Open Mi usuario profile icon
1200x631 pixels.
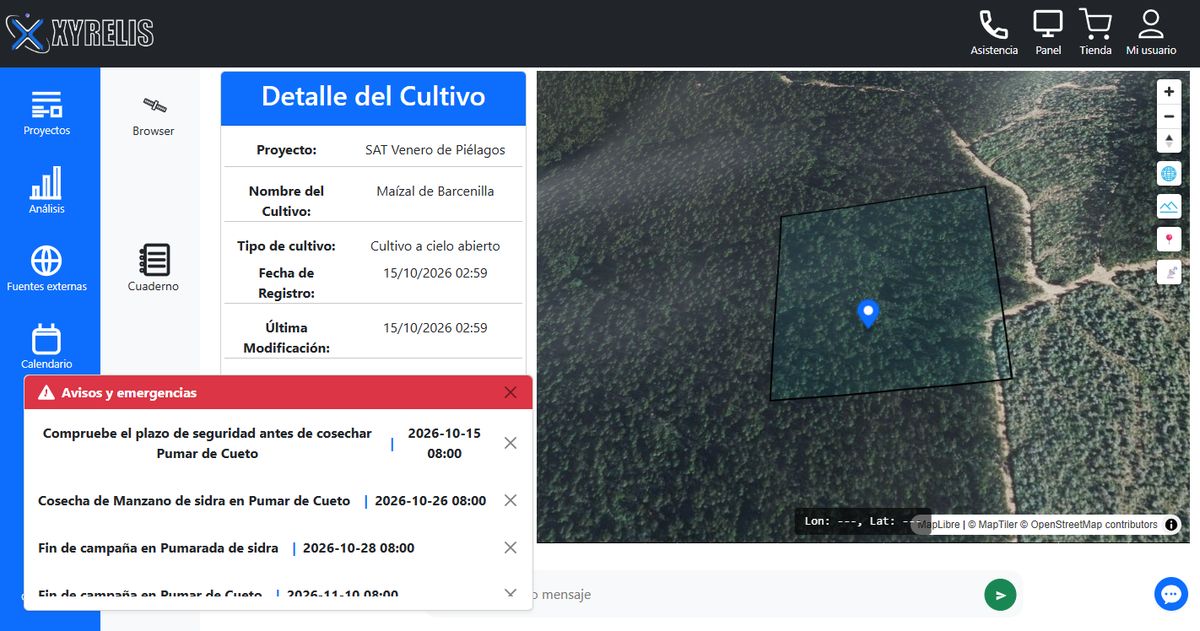click(x=1151, y=32)
